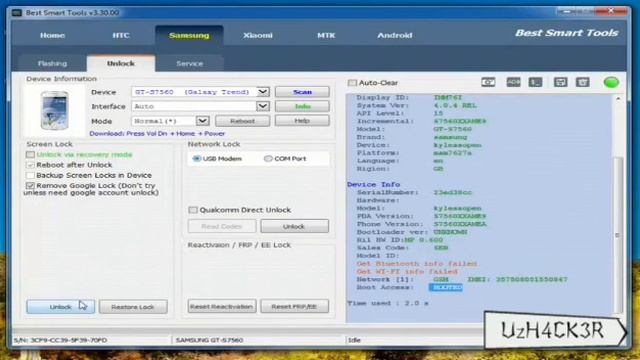Image resolution: width=640 pixels, height=360 pixels.
Task: Click the 'Bootloader ver:' log line
Action: coord(412,232)
